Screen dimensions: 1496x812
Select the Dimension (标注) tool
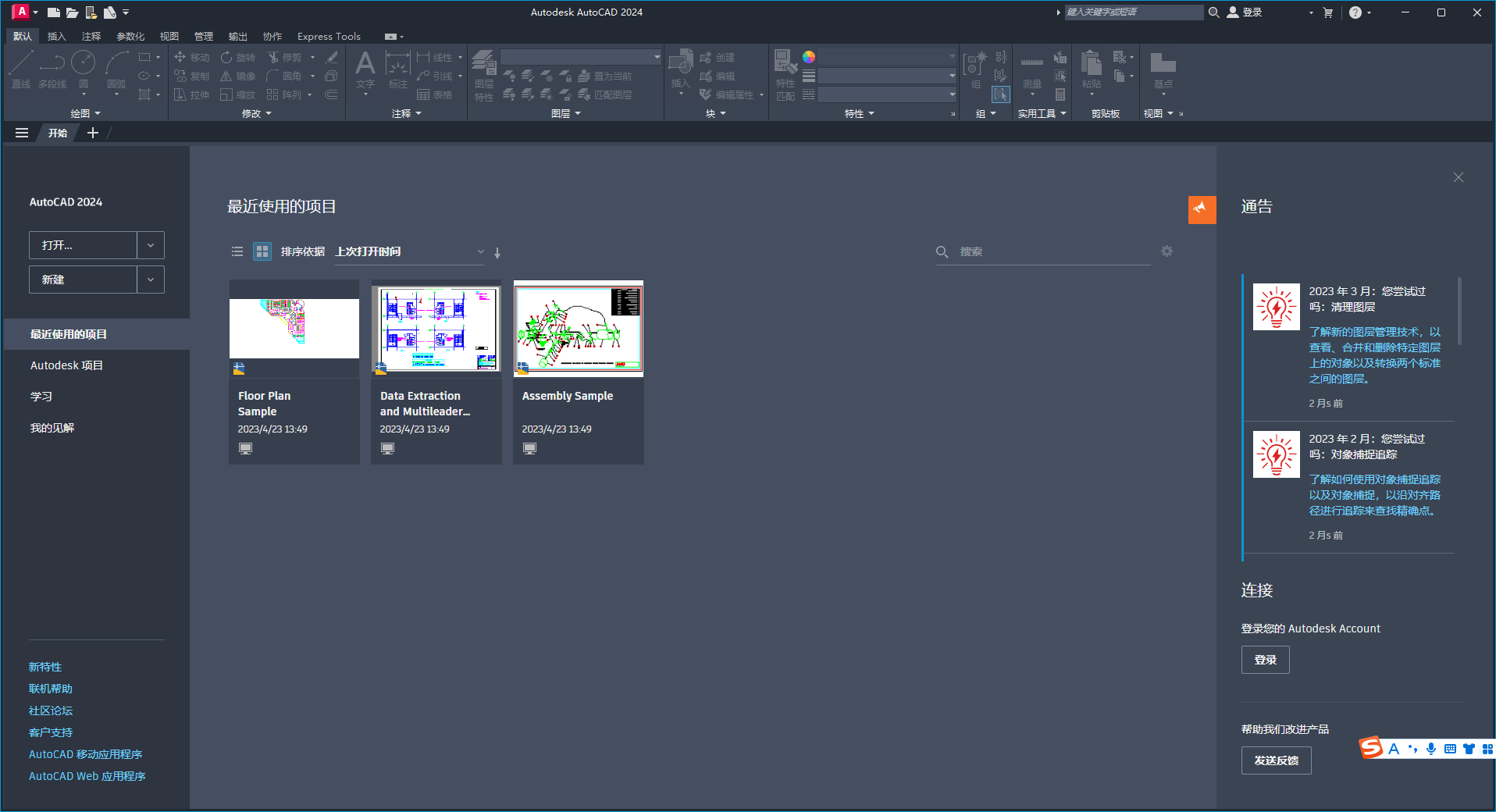click(398, 69)
